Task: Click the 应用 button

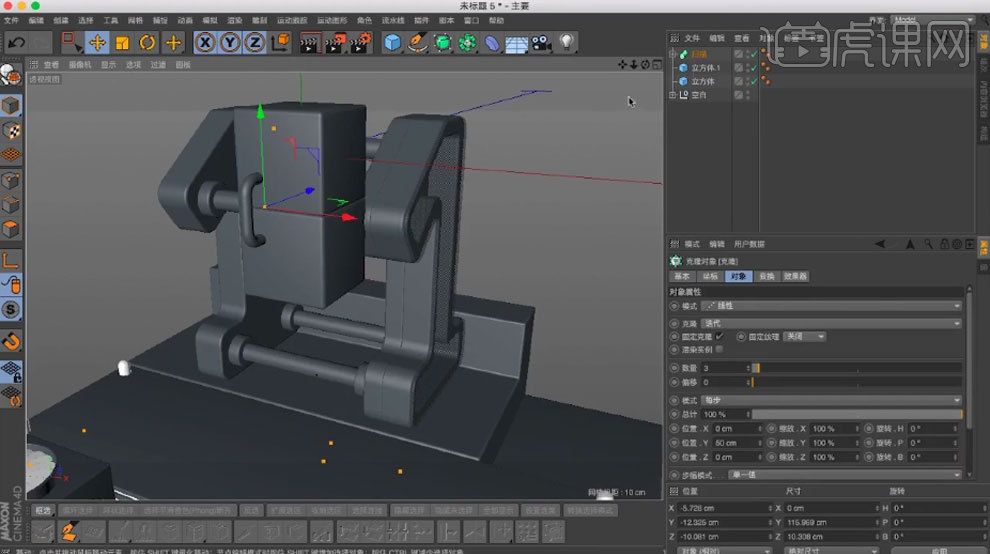Action: pyautogui.click(x=938, y=550)
